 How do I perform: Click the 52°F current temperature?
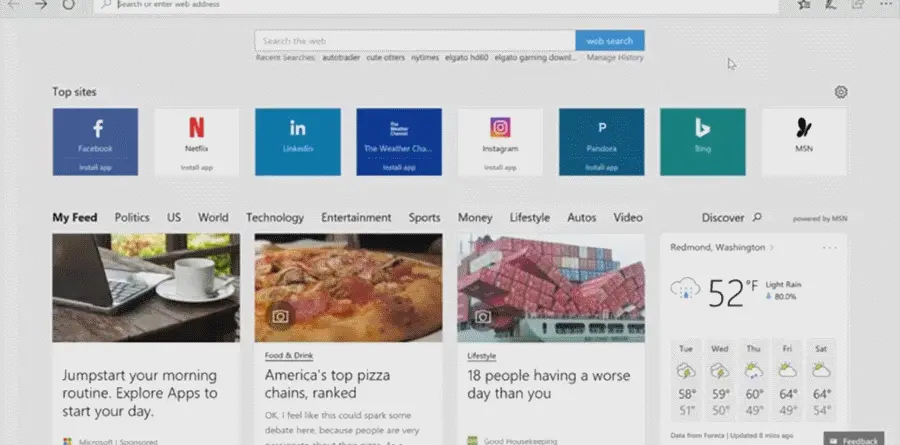tap(733, 292)
